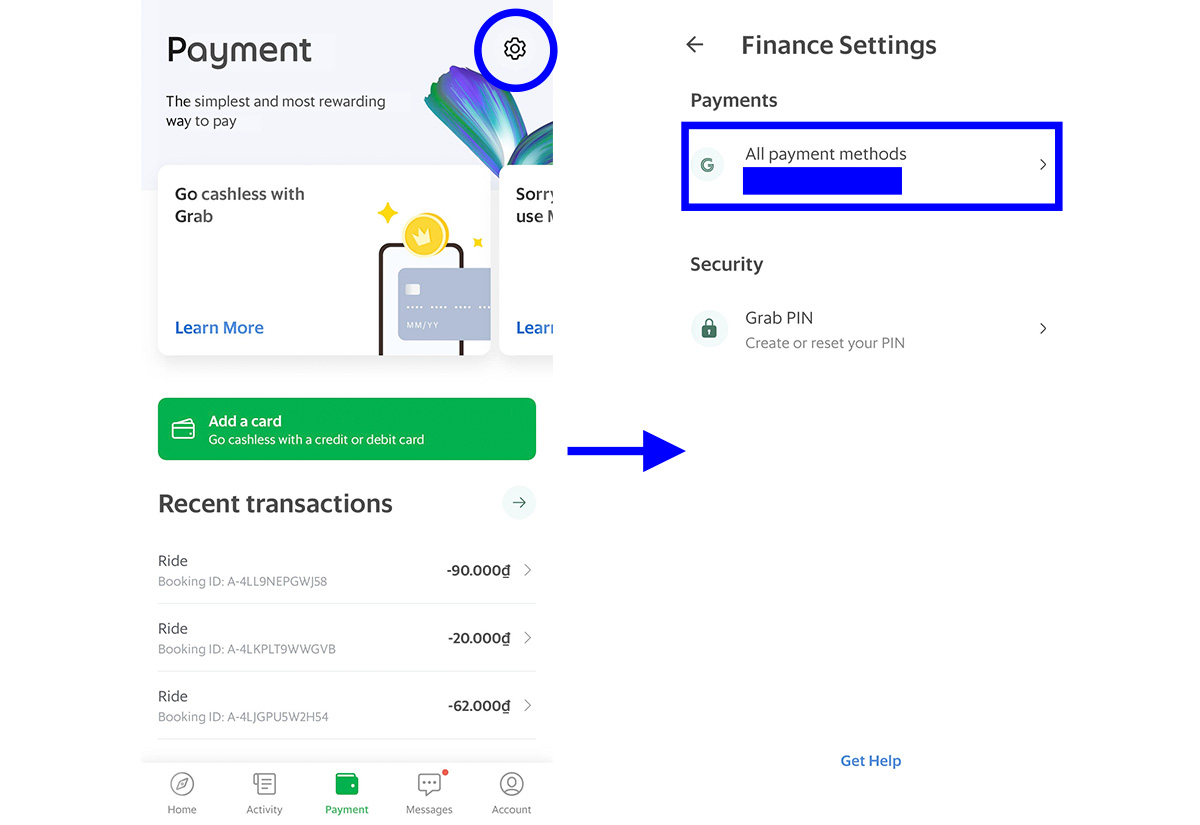The width and height of the screenshot is (1200, 825).
Task: Tap the Add a card button
Action: 347,429
